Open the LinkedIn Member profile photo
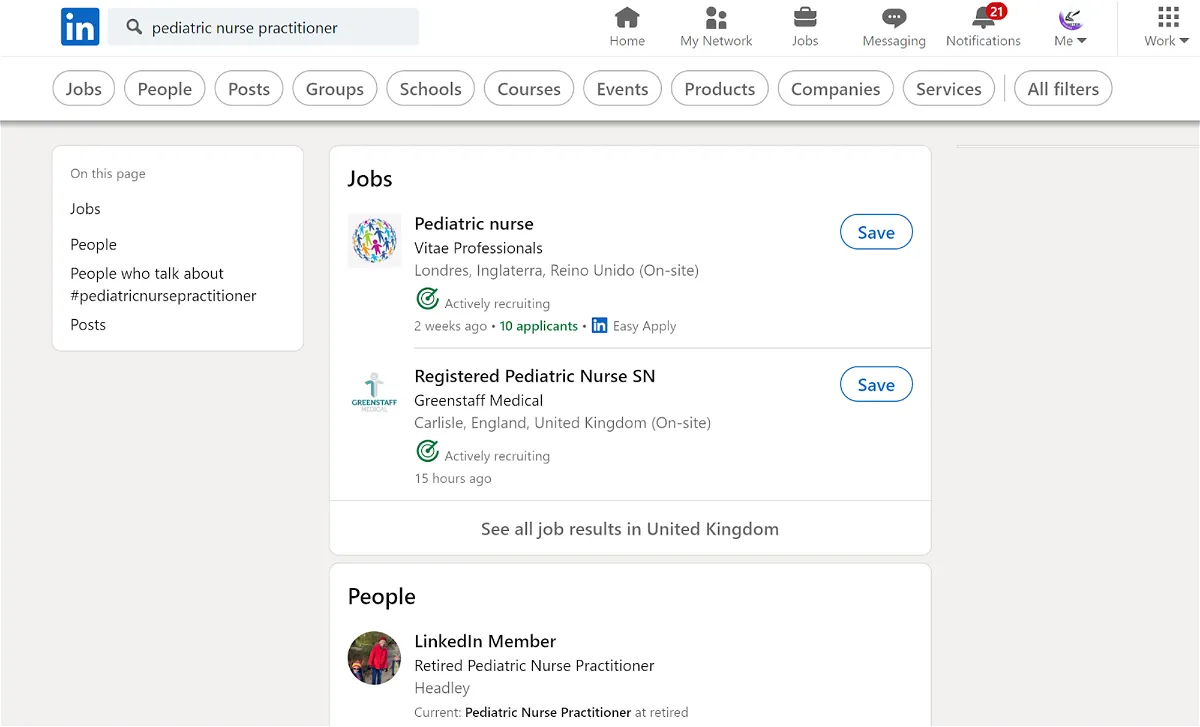Viewport: 1200px width, 727px height. pyautogui.click(x=374, y=658)
